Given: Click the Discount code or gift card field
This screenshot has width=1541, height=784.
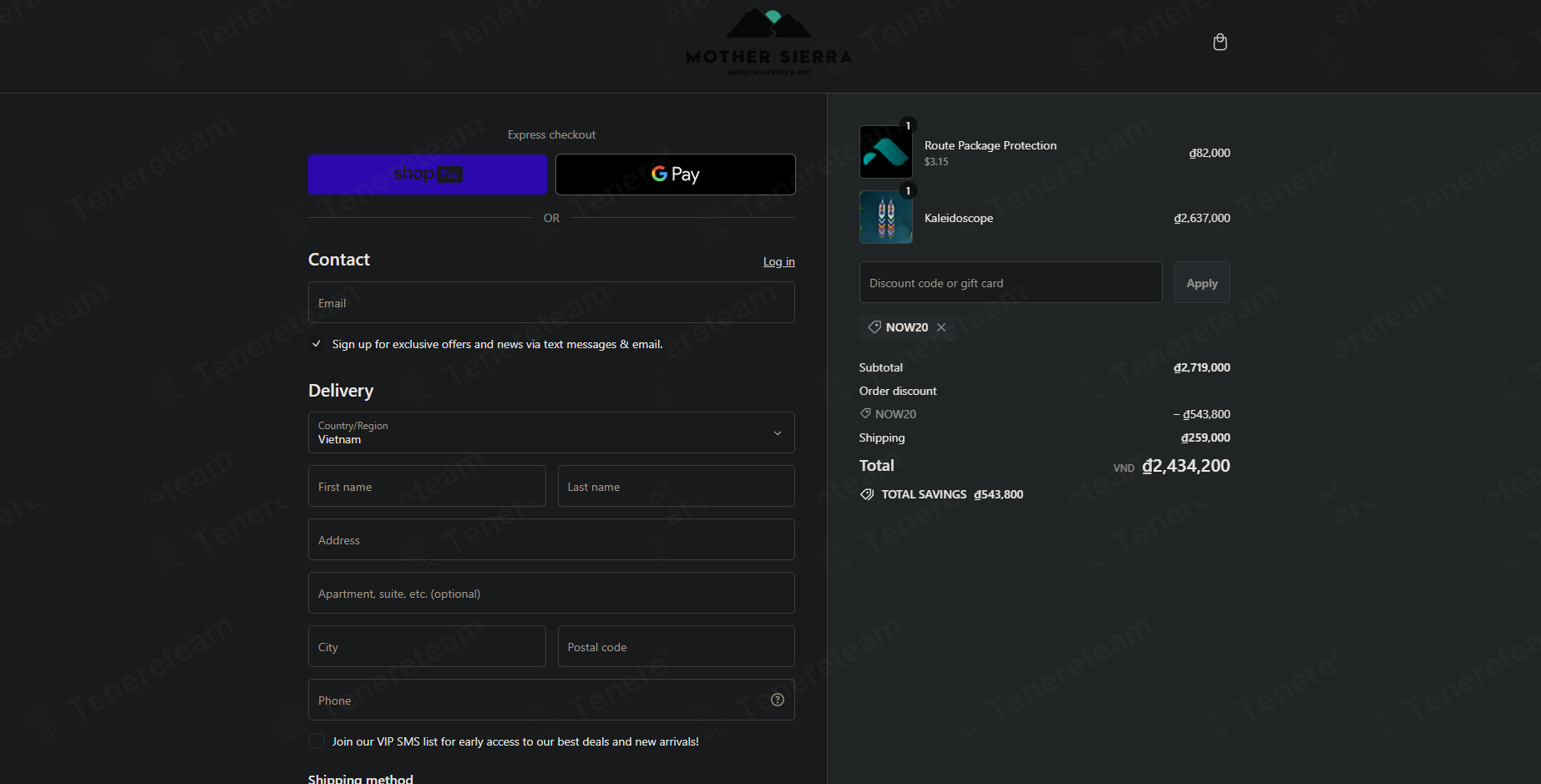Looking at the screenshot, I should [x=1010, y=283].
